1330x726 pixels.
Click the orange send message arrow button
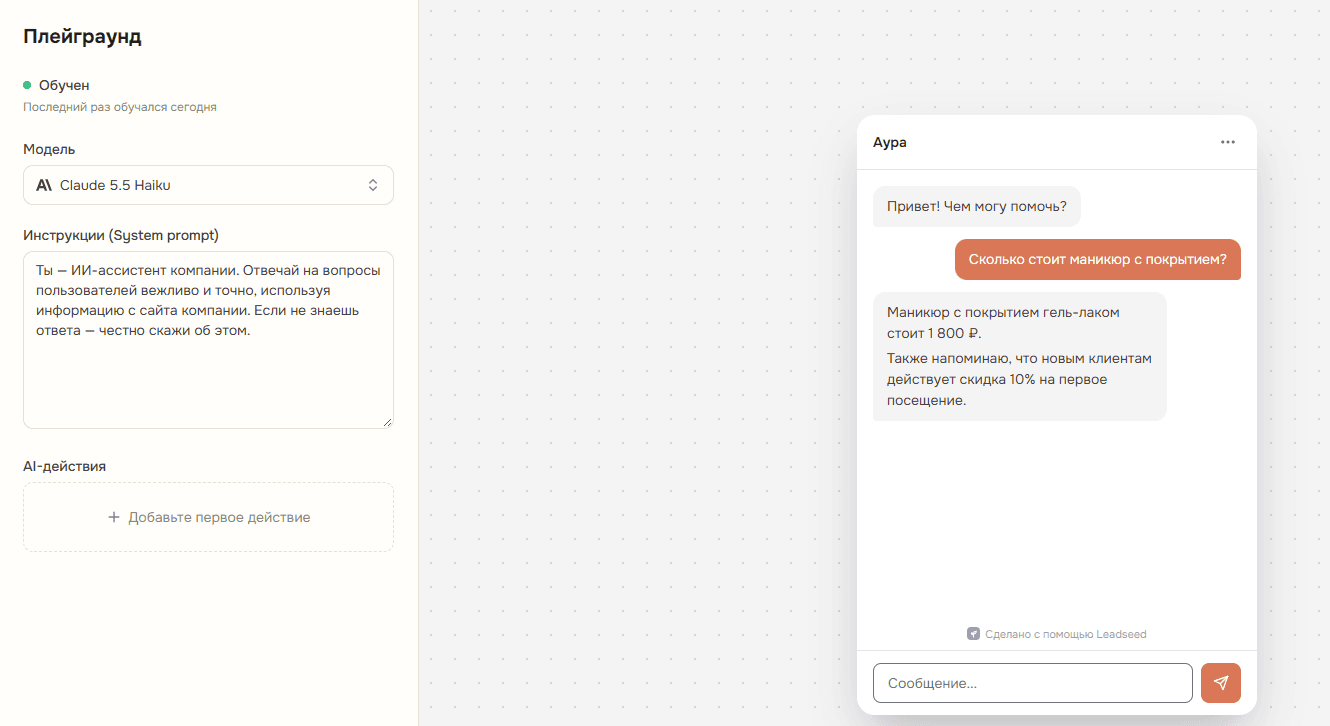click(1220, 683)
